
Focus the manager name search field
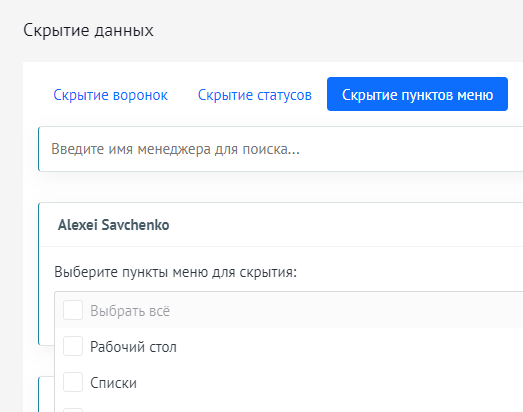point(281,149)
